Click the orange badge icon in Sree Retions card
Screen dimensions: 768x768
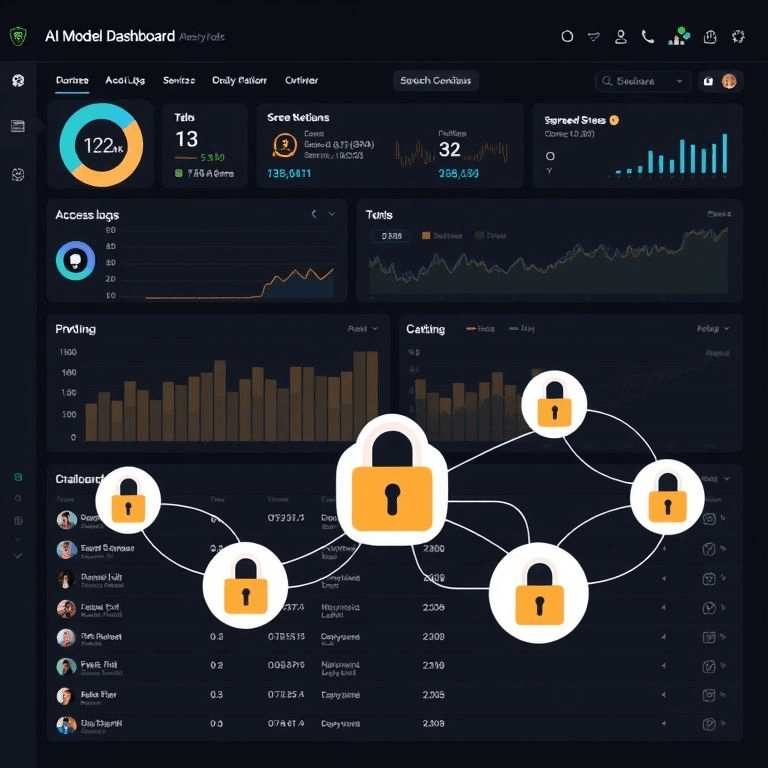tap(285, 145)
